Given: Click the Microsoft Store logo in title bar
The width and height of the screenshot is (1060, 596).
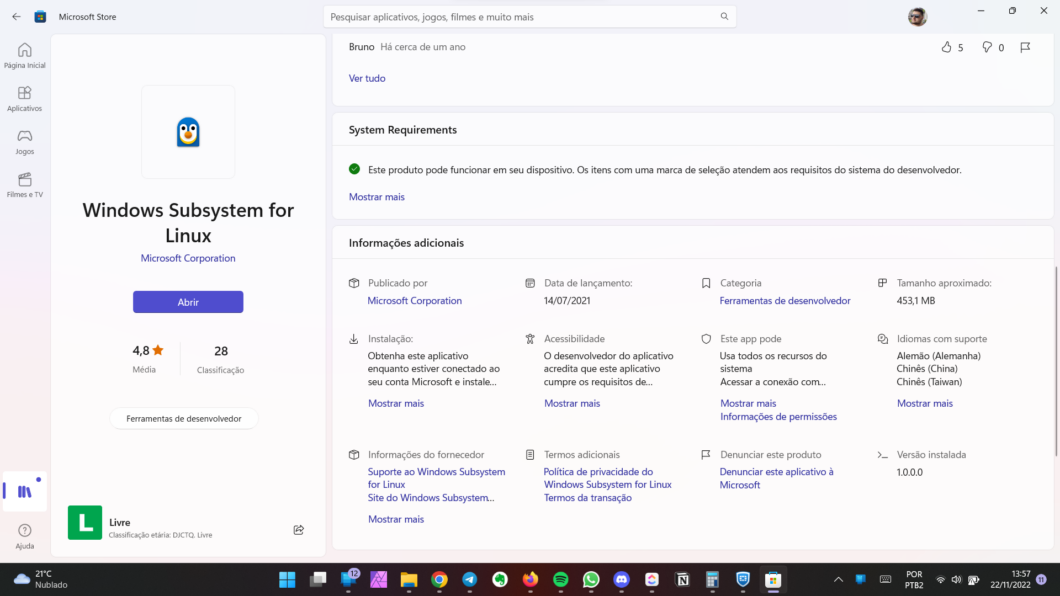Looking at the screenshot, I should pos(41,17).
